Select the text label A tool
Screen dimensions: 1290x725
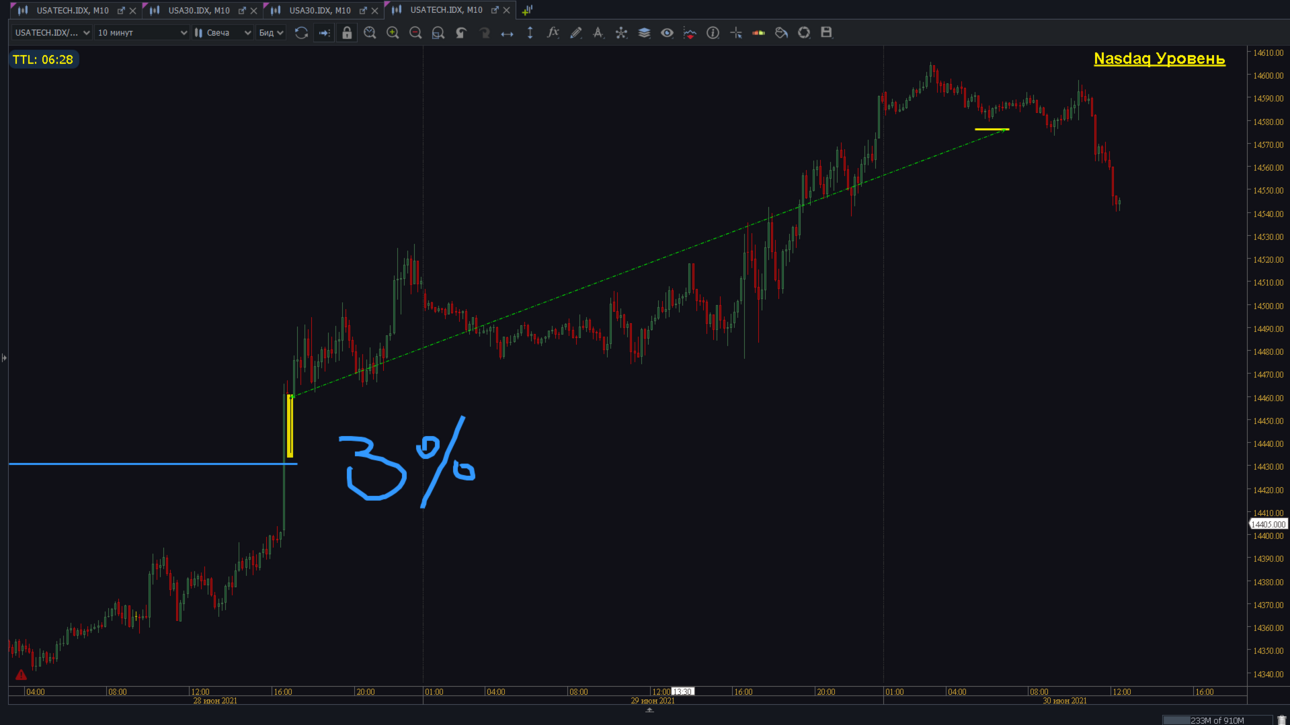598,33
